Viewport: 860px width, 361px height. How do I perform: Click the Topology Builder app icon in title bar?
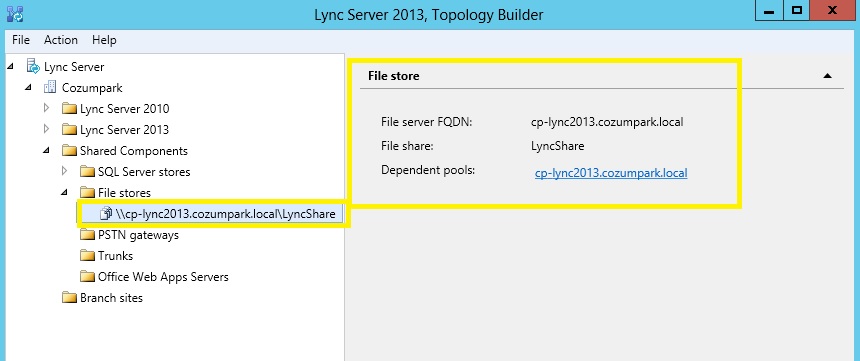click(14, 13)
